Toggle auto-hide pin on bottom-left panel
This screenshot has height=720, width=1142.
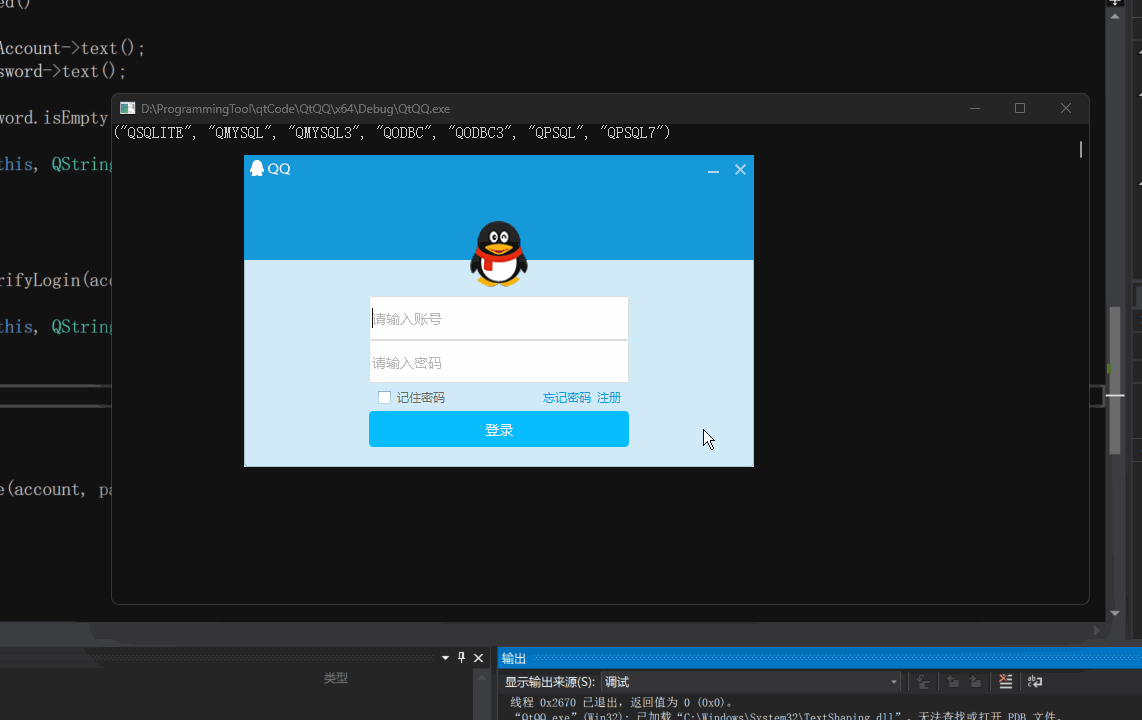pos(461,658)
